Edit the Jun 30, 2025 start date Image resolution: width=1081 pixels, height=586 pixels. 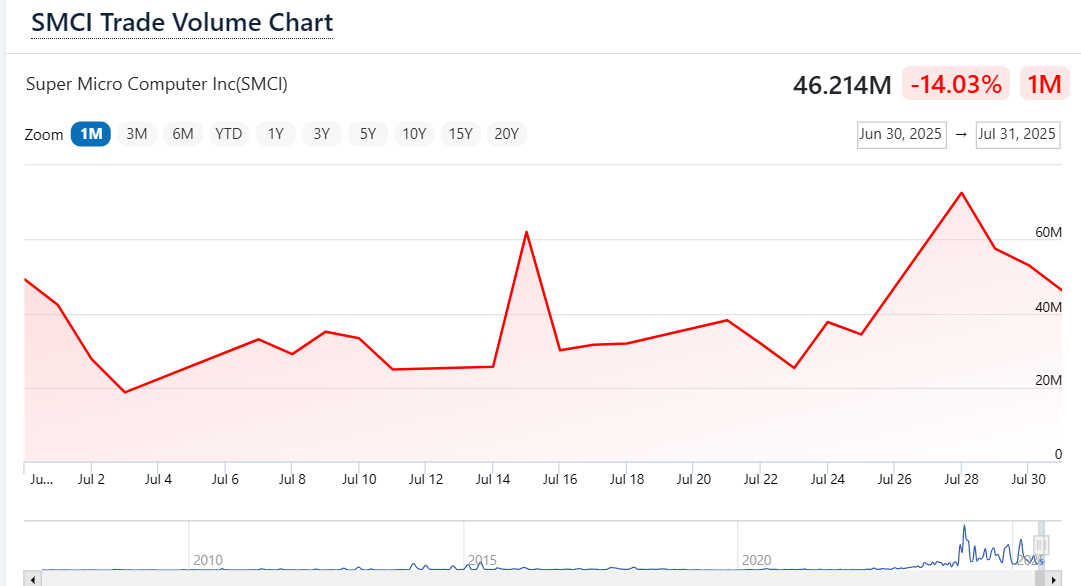901,134
